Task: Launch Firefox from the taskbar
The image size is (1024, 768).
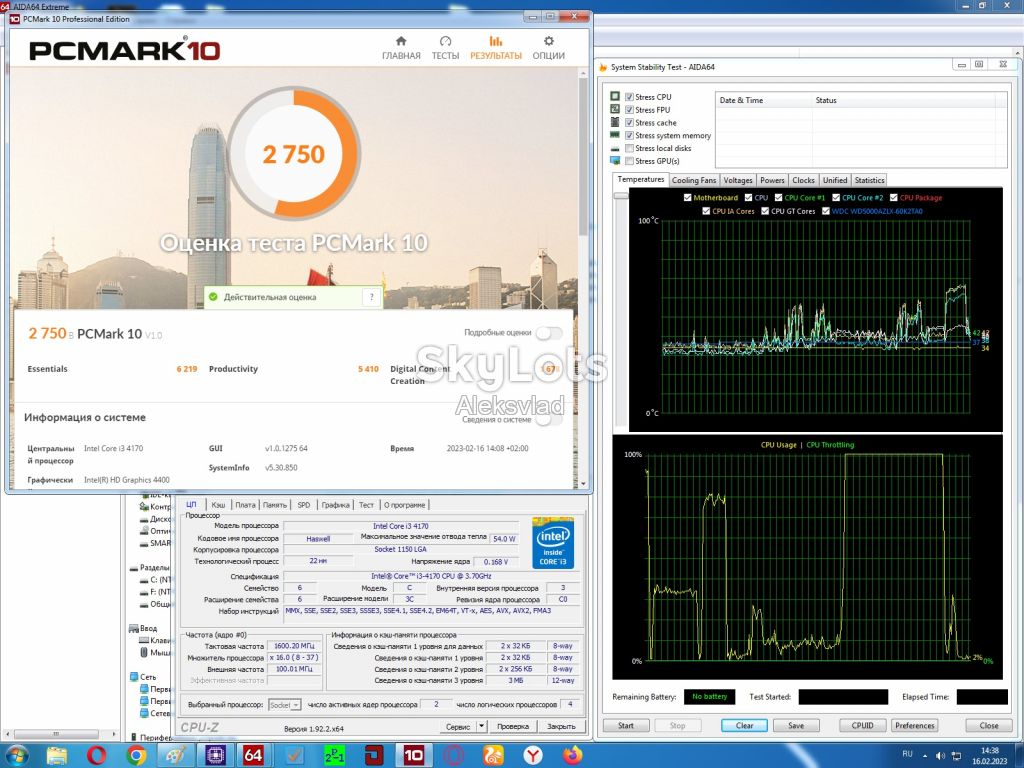Action: click(x=573, y=755)
